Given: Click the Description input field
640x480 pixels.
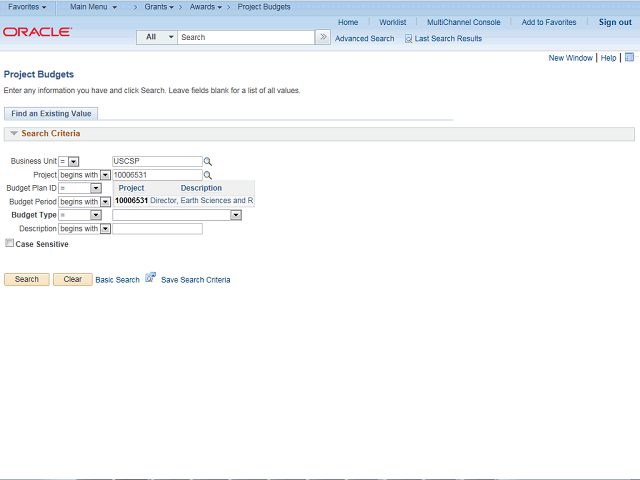Looking at the screenshot, I should click(x=157, y=229).
